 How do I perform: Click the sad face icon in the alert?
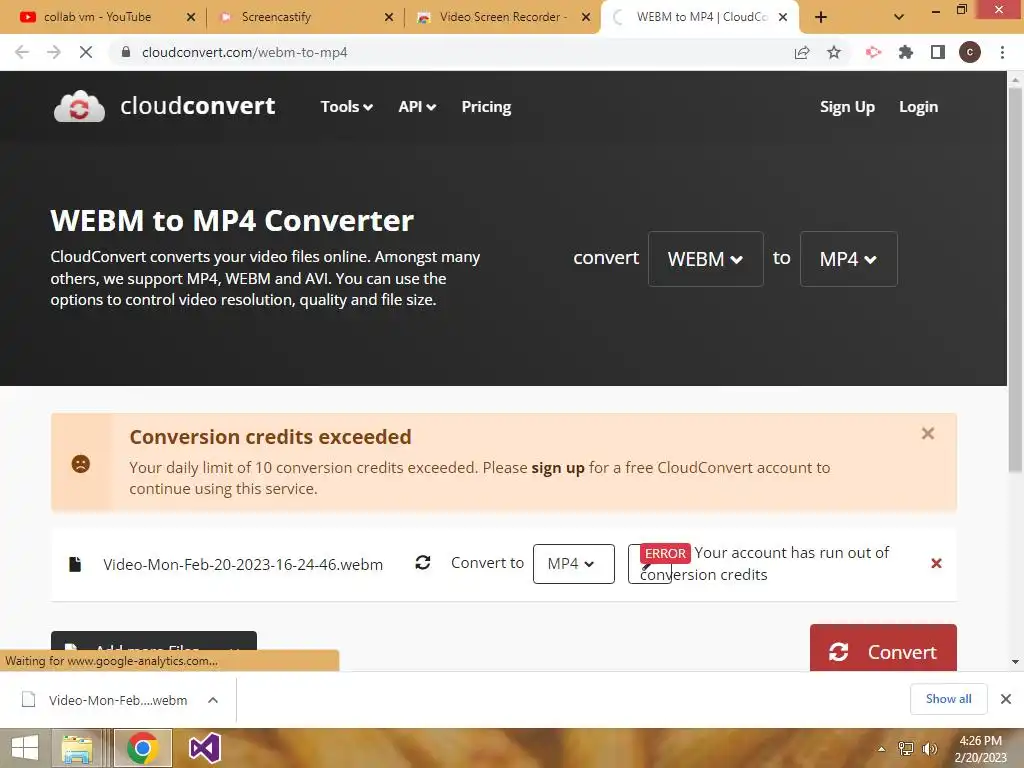click(80, 464)
